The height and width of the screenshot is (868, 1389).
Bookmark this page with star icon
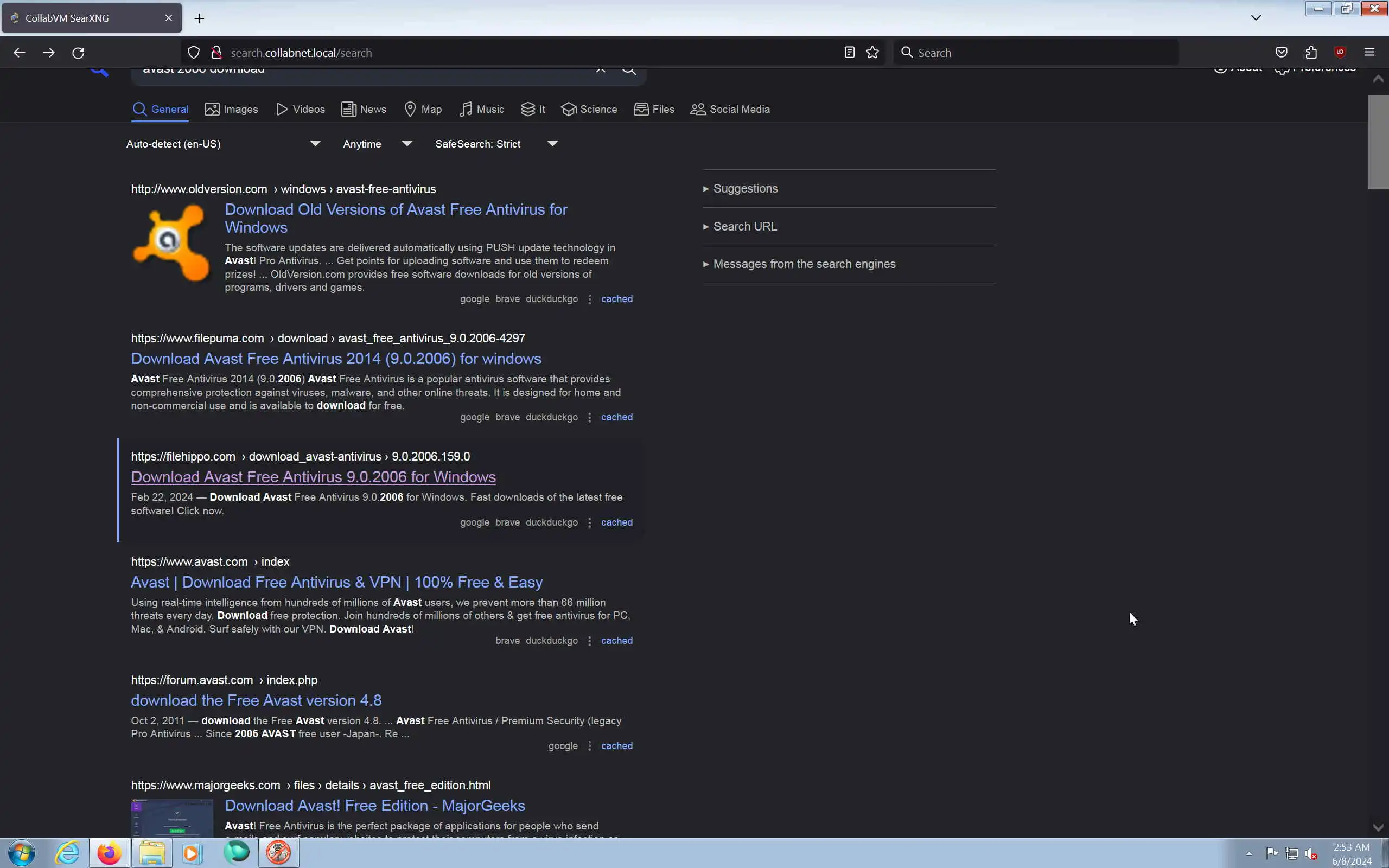(x=872, y=53)
